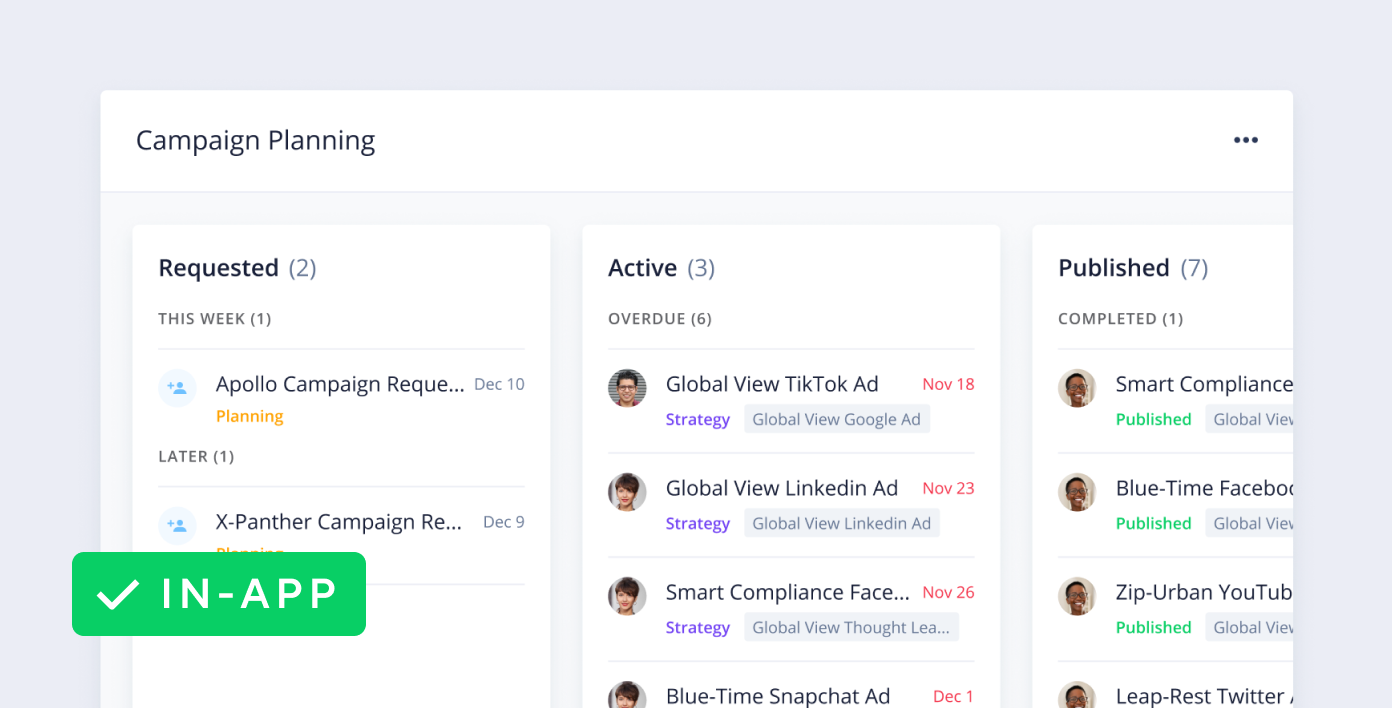Click the avatar beside Smart Compliance Facebook item

[627, 596]
